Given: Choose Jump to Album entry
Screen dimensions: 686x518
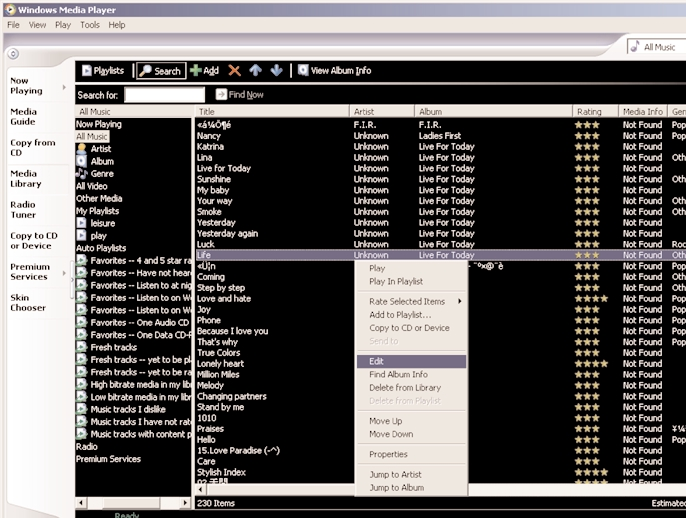Looking at the screenshot, I should click(411, 487).
